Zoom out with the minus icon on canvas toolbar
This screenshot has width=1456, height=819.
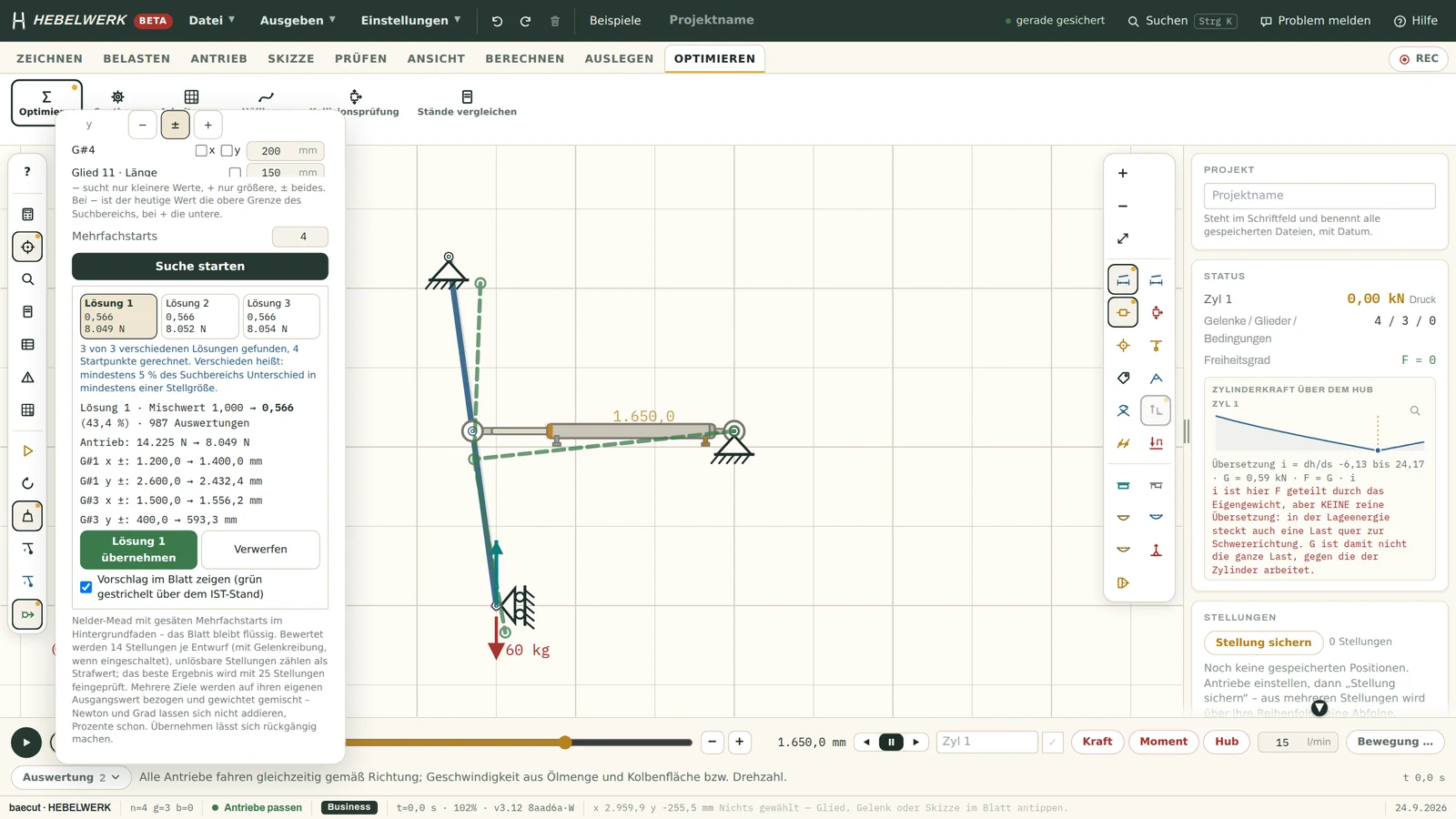[x=1123, y=206]
